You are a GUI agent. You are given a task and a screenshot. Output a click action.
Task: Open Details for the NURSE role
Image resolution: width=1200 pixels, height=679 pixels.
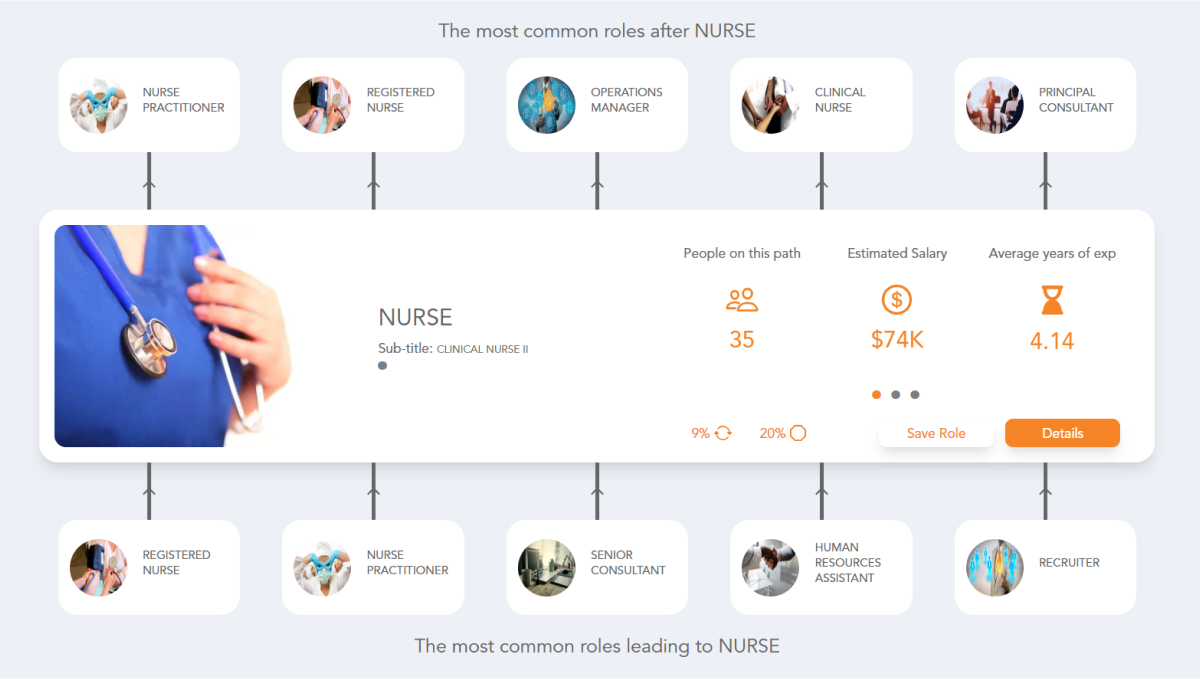point(1062,433)
